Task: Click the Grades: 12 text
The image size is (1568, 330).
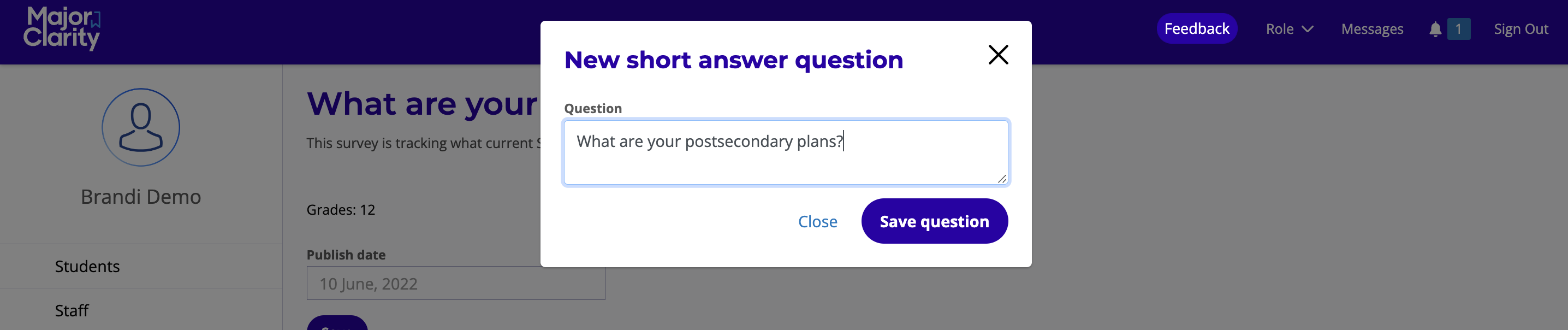Action: click(340, 210)
